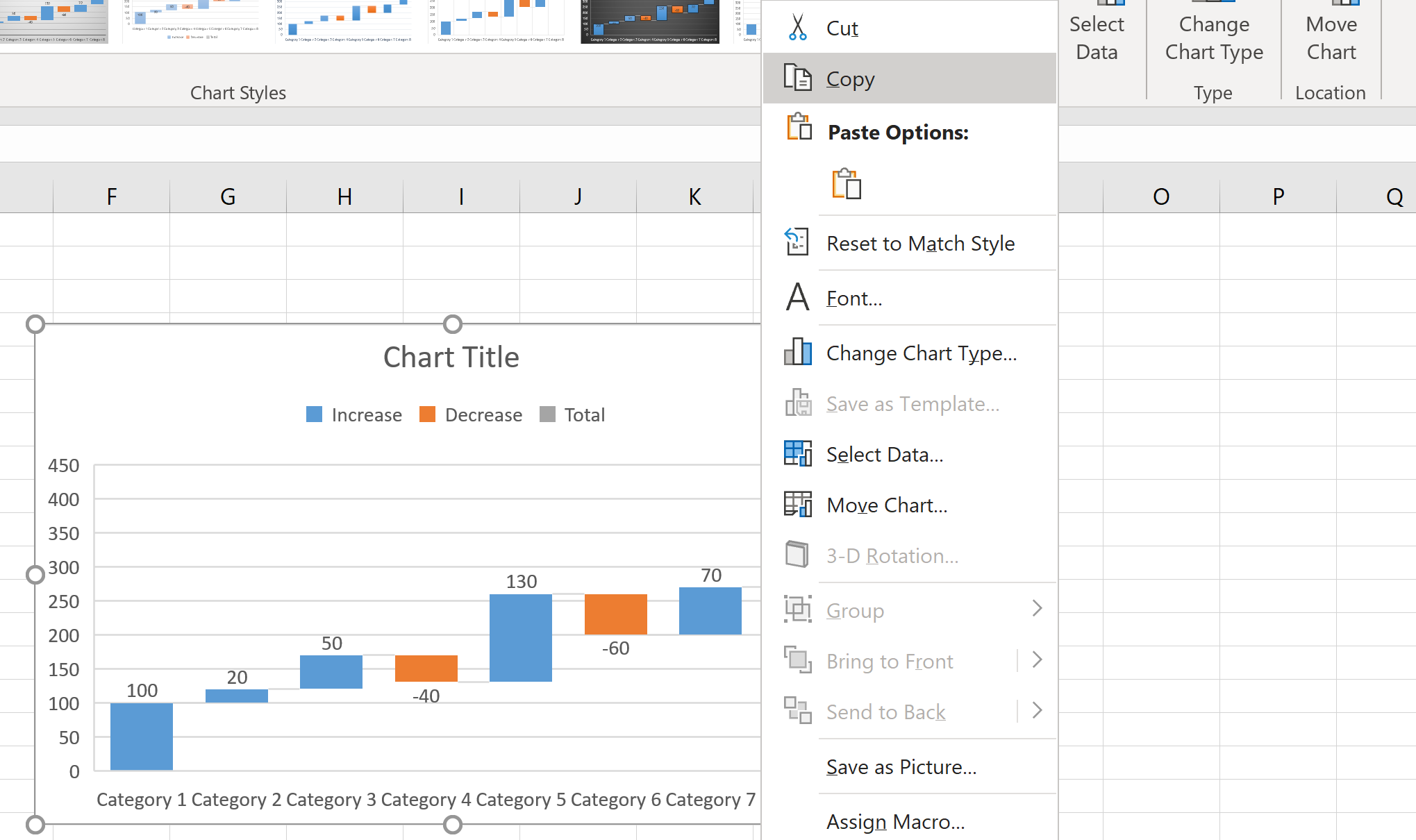Open the Bring to Front submenu
This screenshot has width=1416, height=840.
[x=1038, y=660]
